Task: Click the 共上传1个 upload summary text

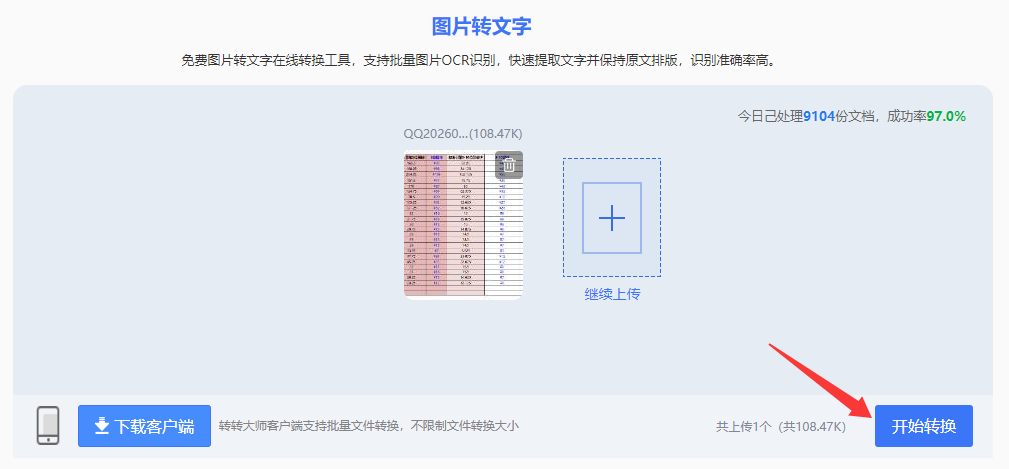Action: 781,426
